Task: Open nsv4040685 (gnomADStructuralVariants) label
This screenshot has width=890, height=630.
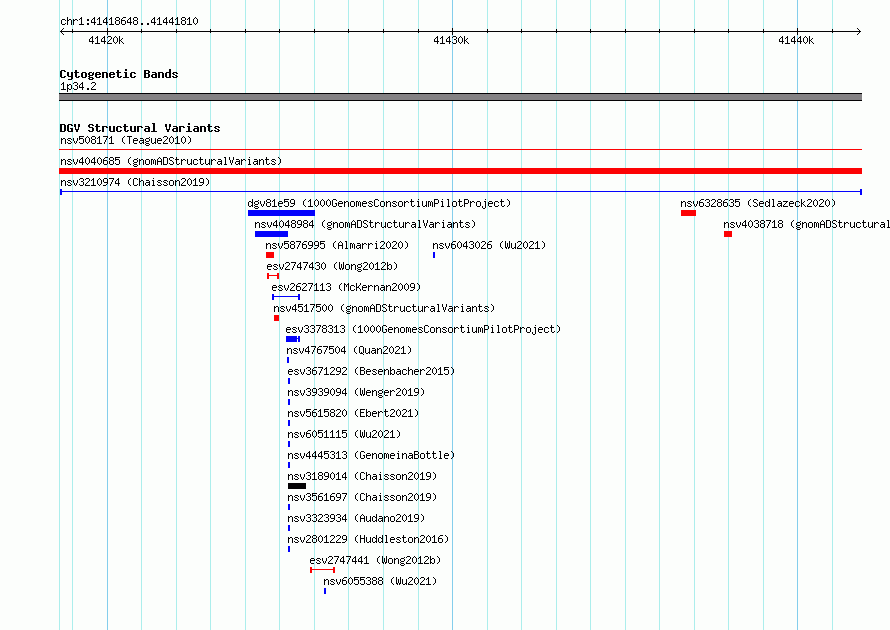Action: (x=171, y=161)
